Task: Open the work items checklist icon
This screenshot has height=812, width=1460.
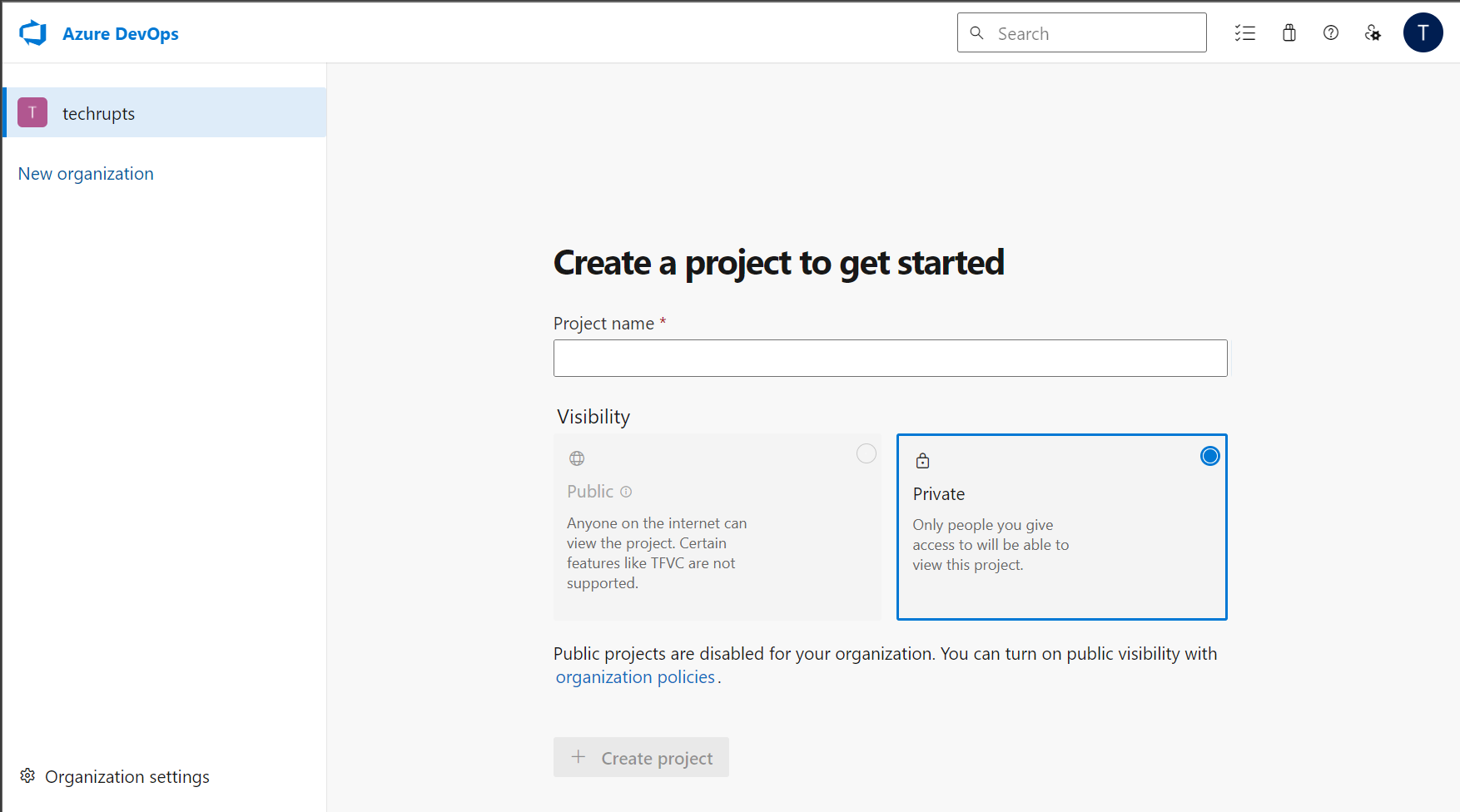Action: pos(1245,33)
